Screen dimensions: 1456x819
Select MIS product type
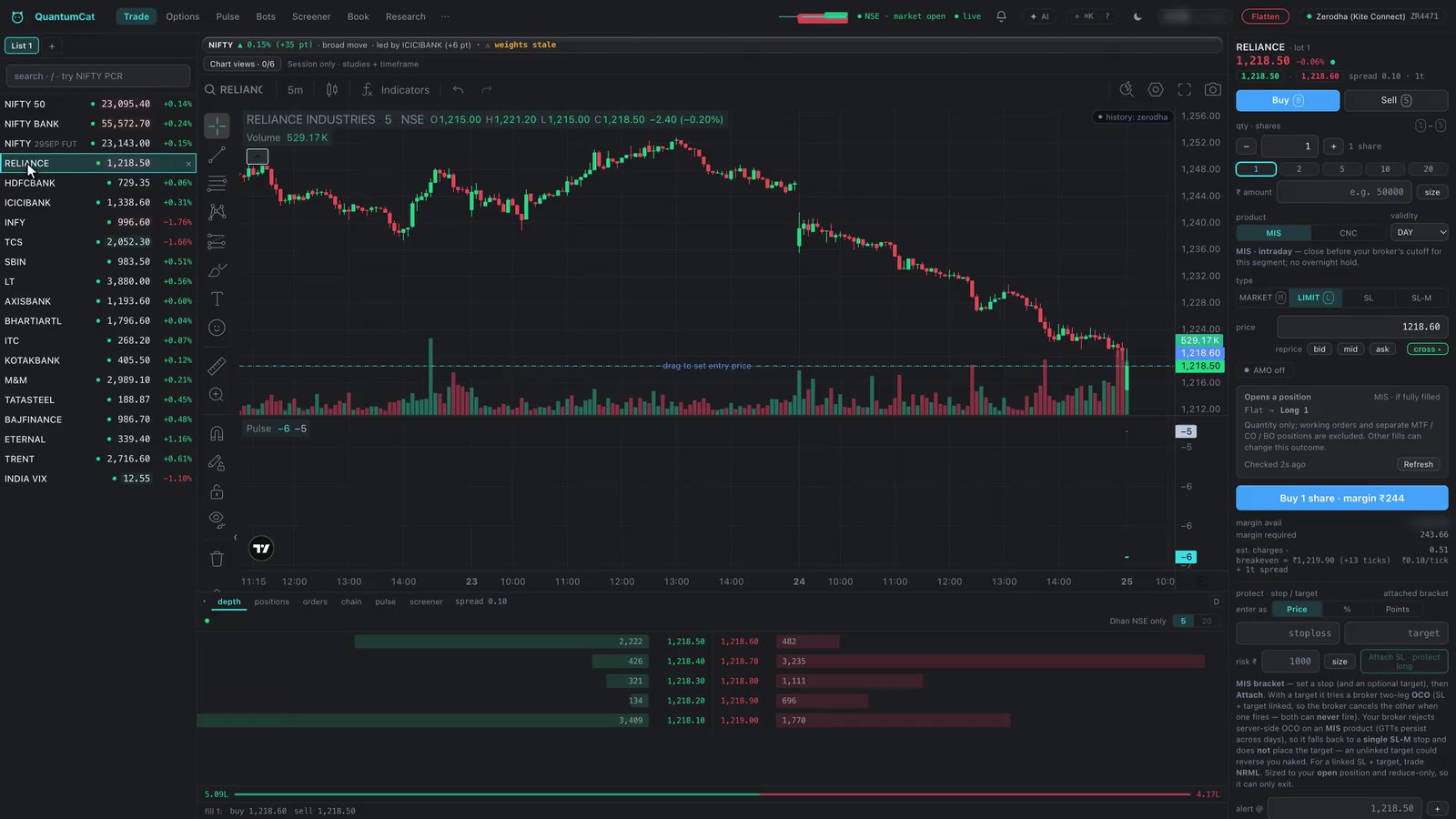1273,233
